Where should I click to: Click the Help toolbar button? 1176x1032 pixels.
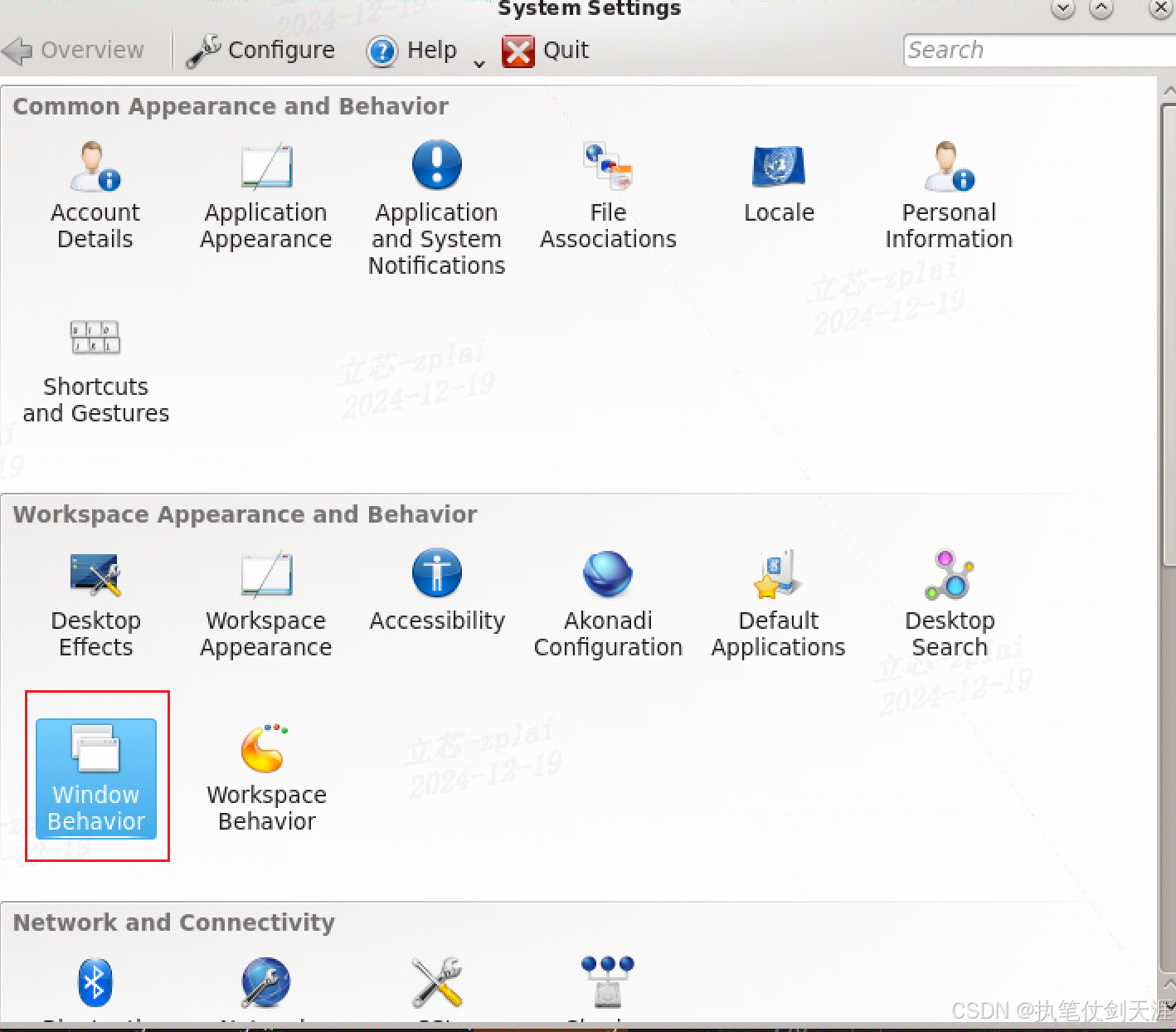tap(412, 51)
